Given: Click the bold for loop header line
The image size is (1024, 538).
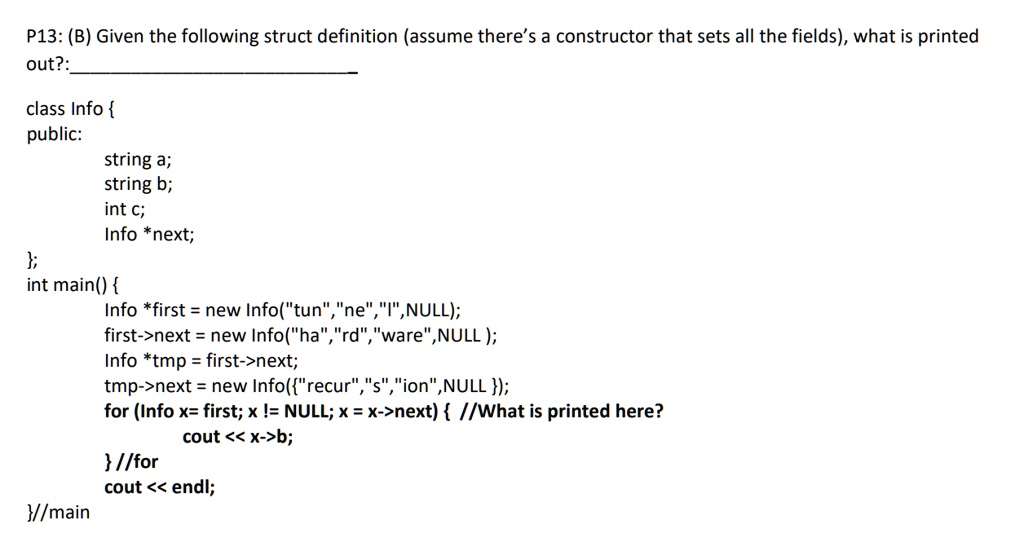Looking at the screenshot, I should point(384,411).
